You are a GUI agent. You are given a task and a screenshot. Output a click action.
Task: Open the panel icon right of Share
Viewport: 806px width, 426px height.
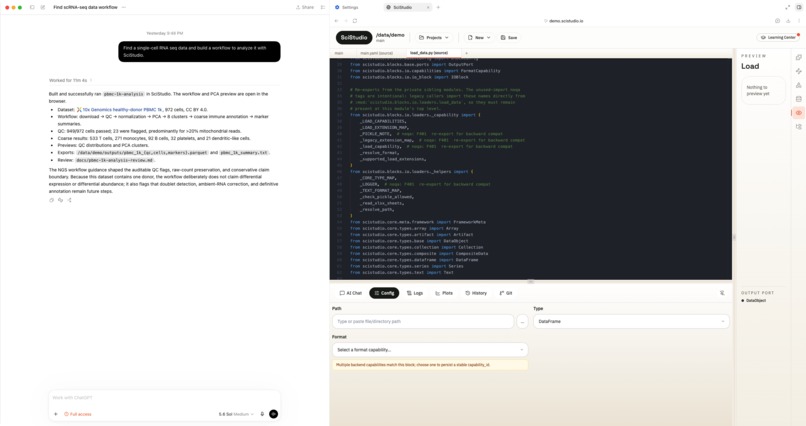[323, 7]
